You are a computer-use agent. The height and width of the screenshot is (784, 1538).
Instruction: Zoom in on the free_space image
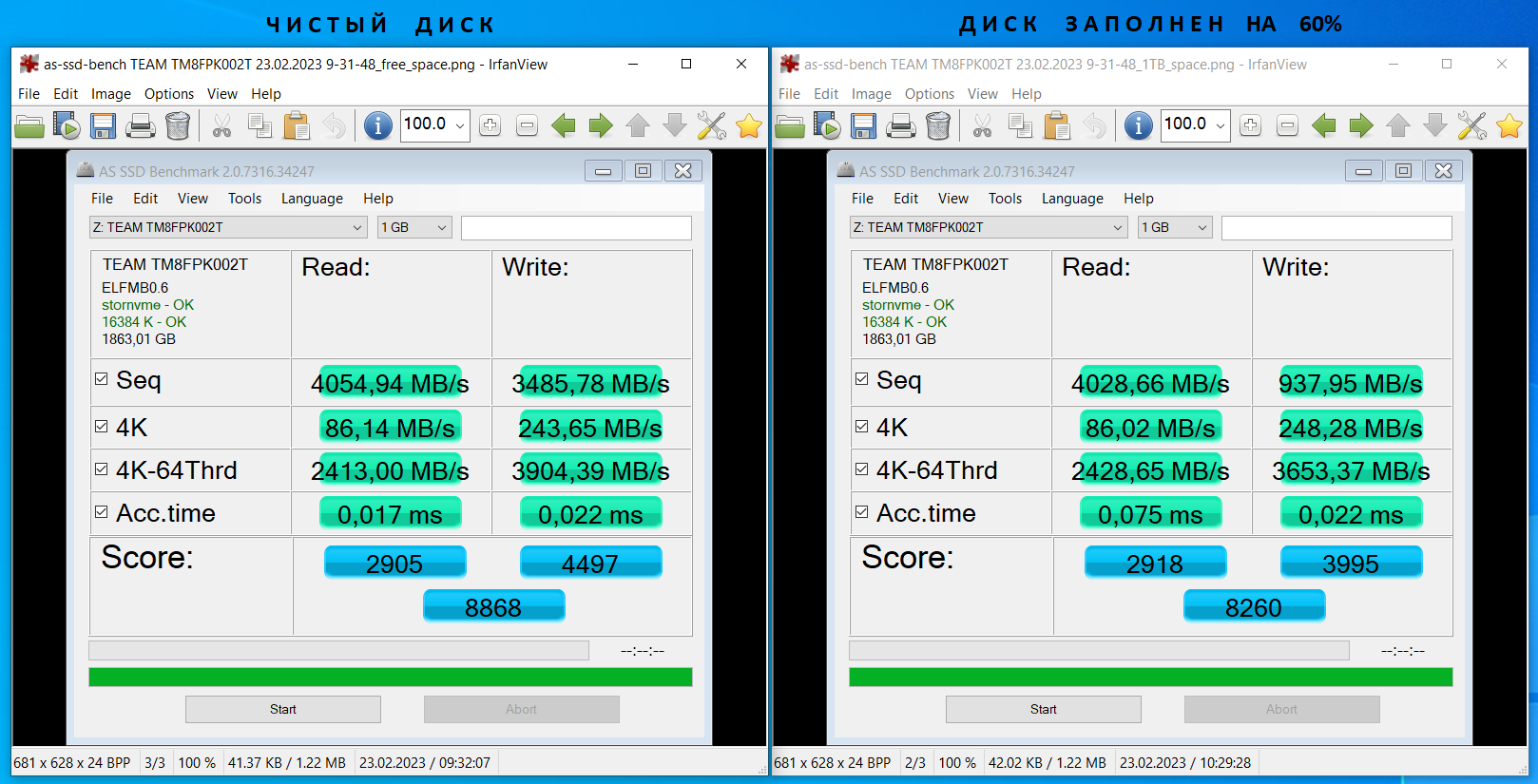tap(490, 125)
